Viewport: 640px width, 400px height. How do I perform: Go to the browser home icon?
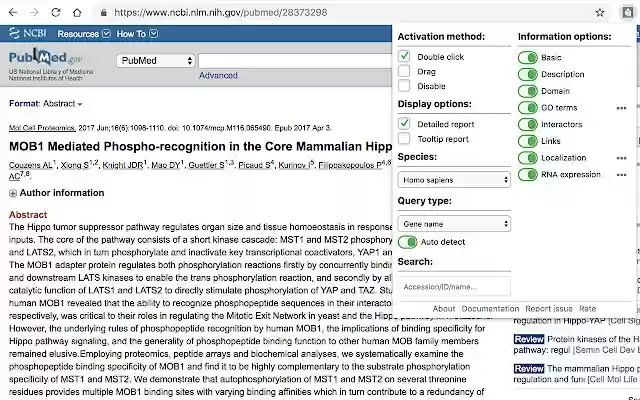[x=77, y=13]
